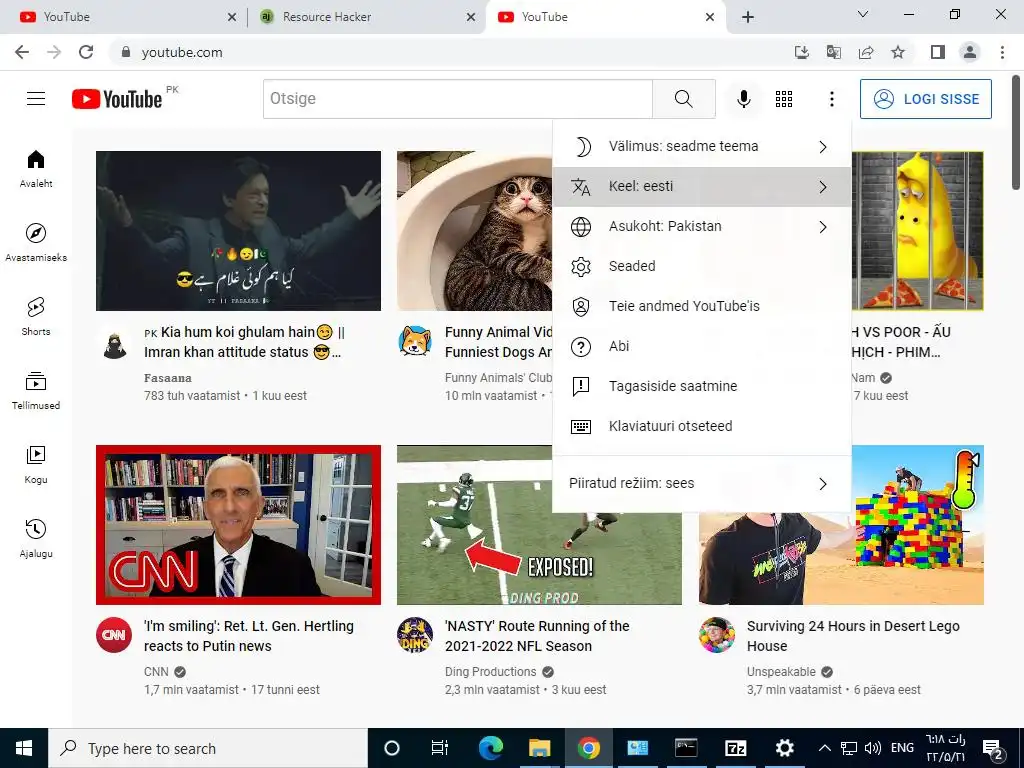Open Funny Animals' Club channel avatar

[x=415, y=341]
